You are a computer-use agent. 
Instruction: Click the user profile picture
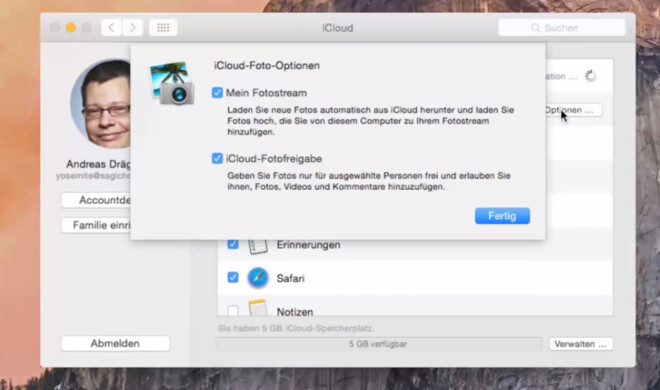point(101,103)
